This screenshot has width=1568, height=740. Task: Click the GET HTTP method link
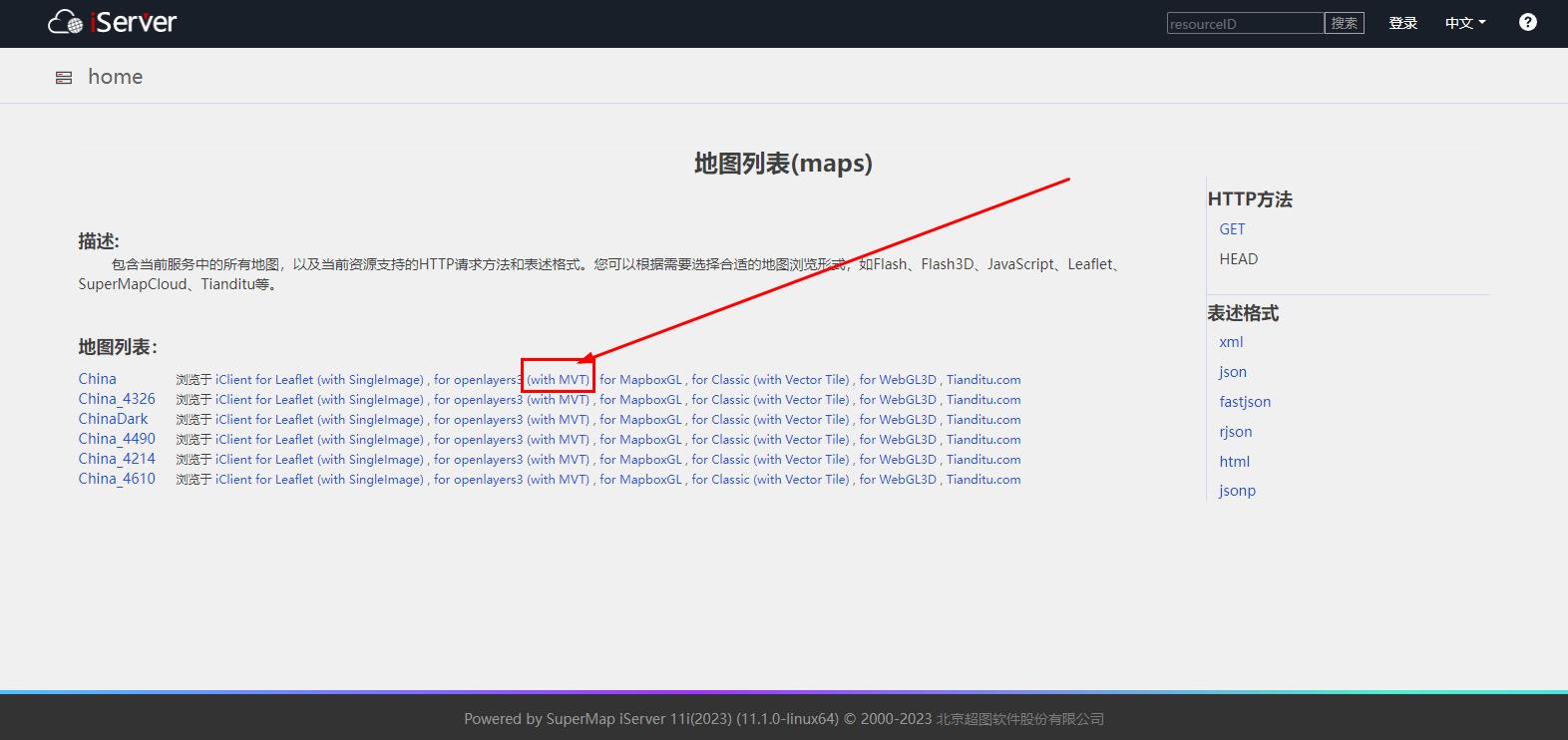(1232, 229)
